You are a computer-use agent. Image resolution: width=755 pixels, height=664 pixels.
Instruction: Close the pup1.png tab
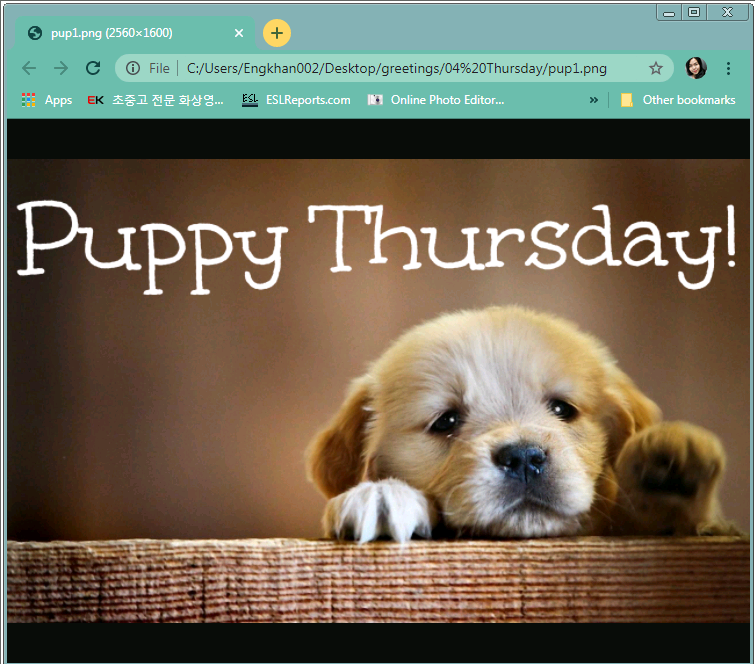(x=239, y=33)
